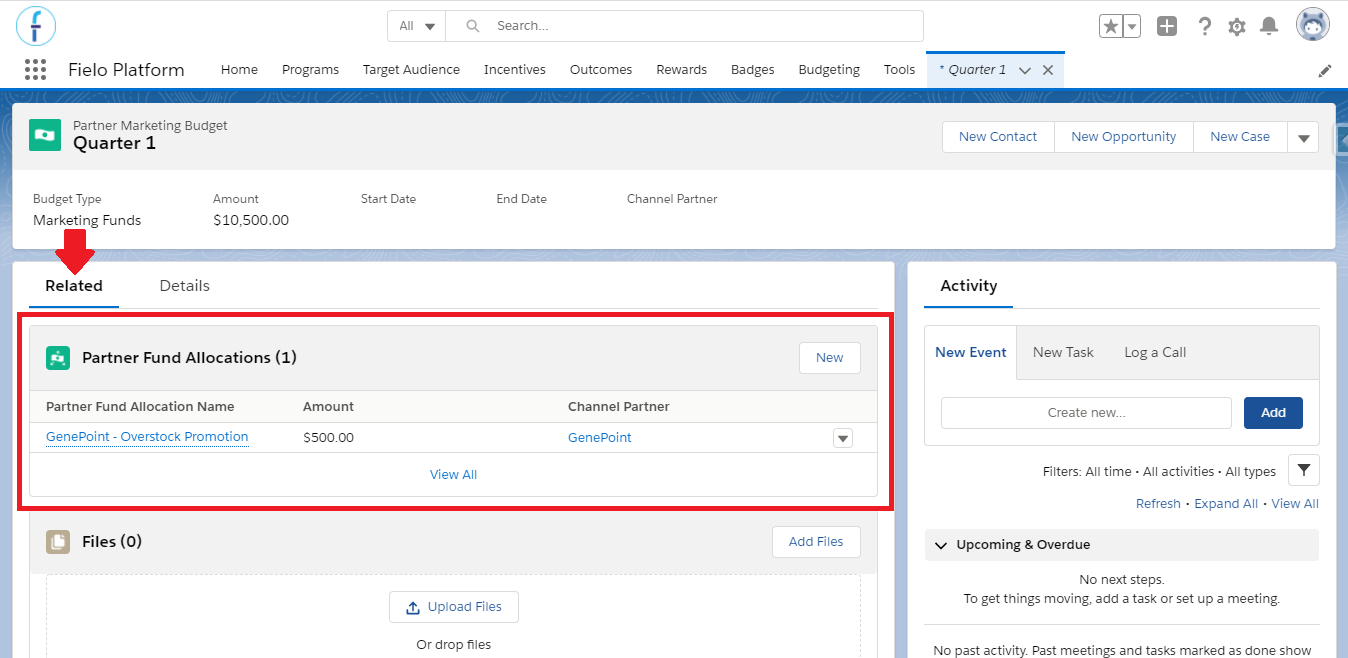Screen dimensions: 1348x658
Task: Select the Log a Call tab
Action: pos(1155,352)
